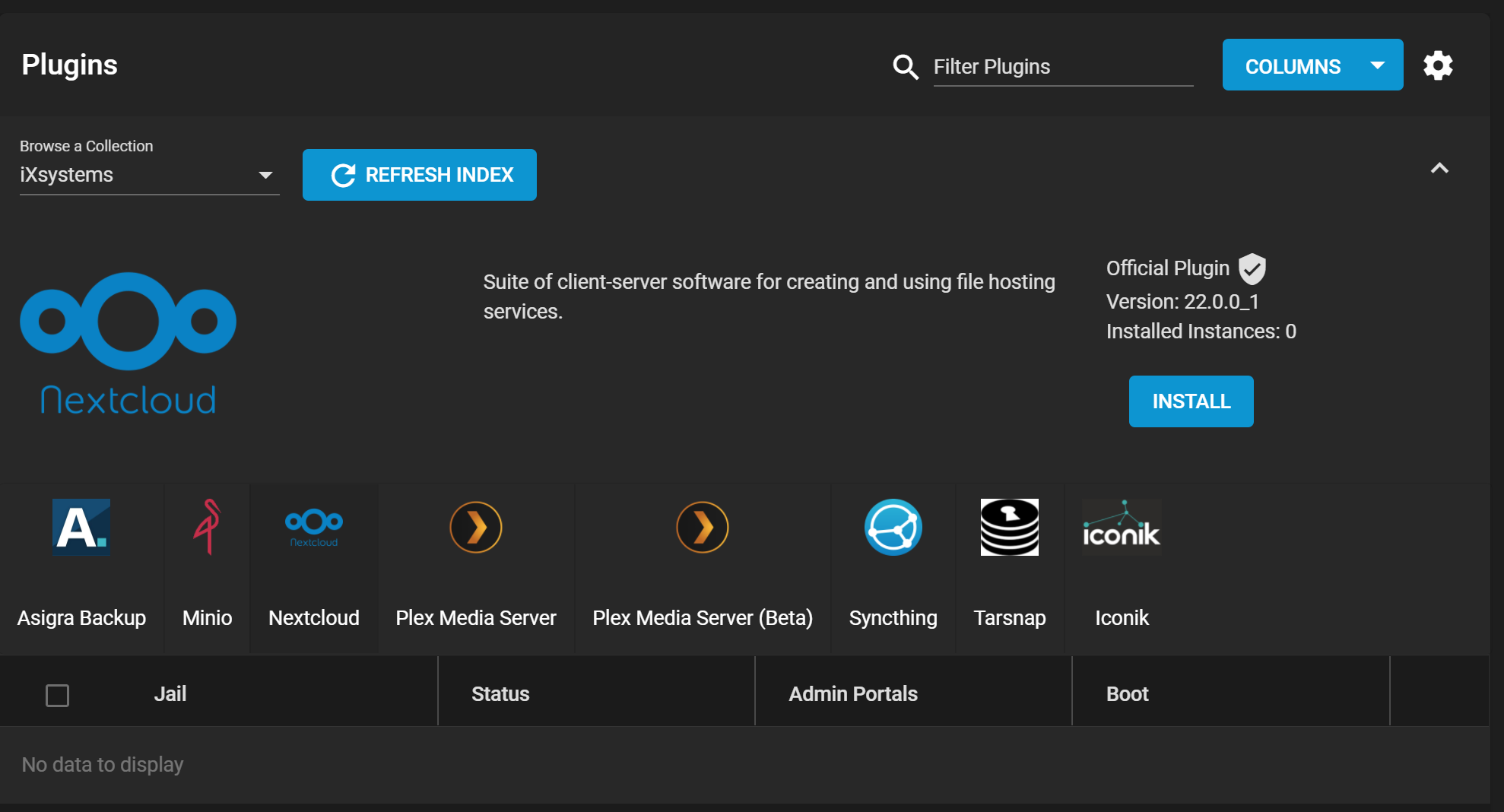
Task: Select the Minio plugin icon
Action: coord(207,527)
